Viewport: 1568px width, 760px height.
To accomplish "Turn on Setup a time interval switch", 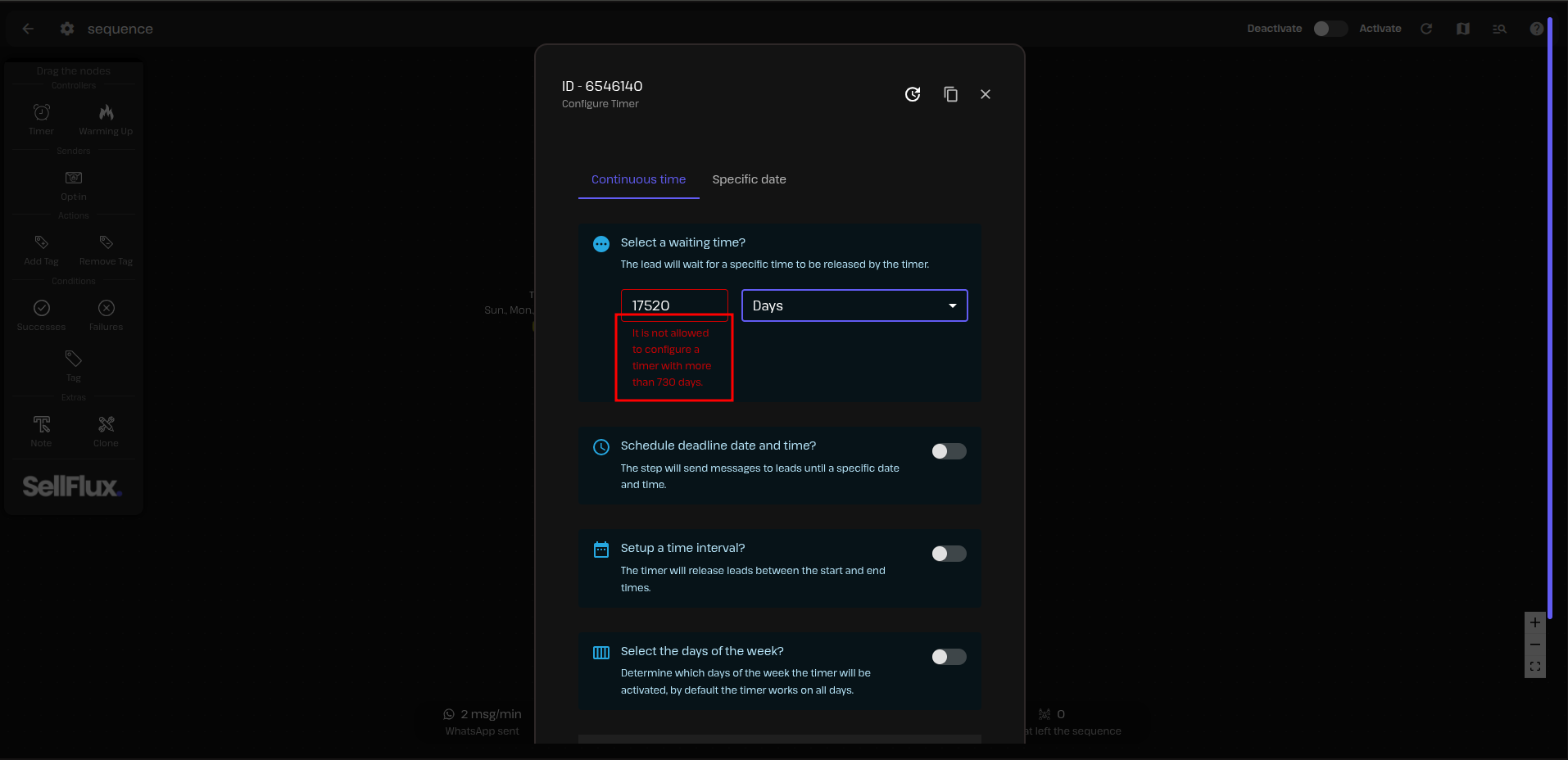I will [949, 554].
